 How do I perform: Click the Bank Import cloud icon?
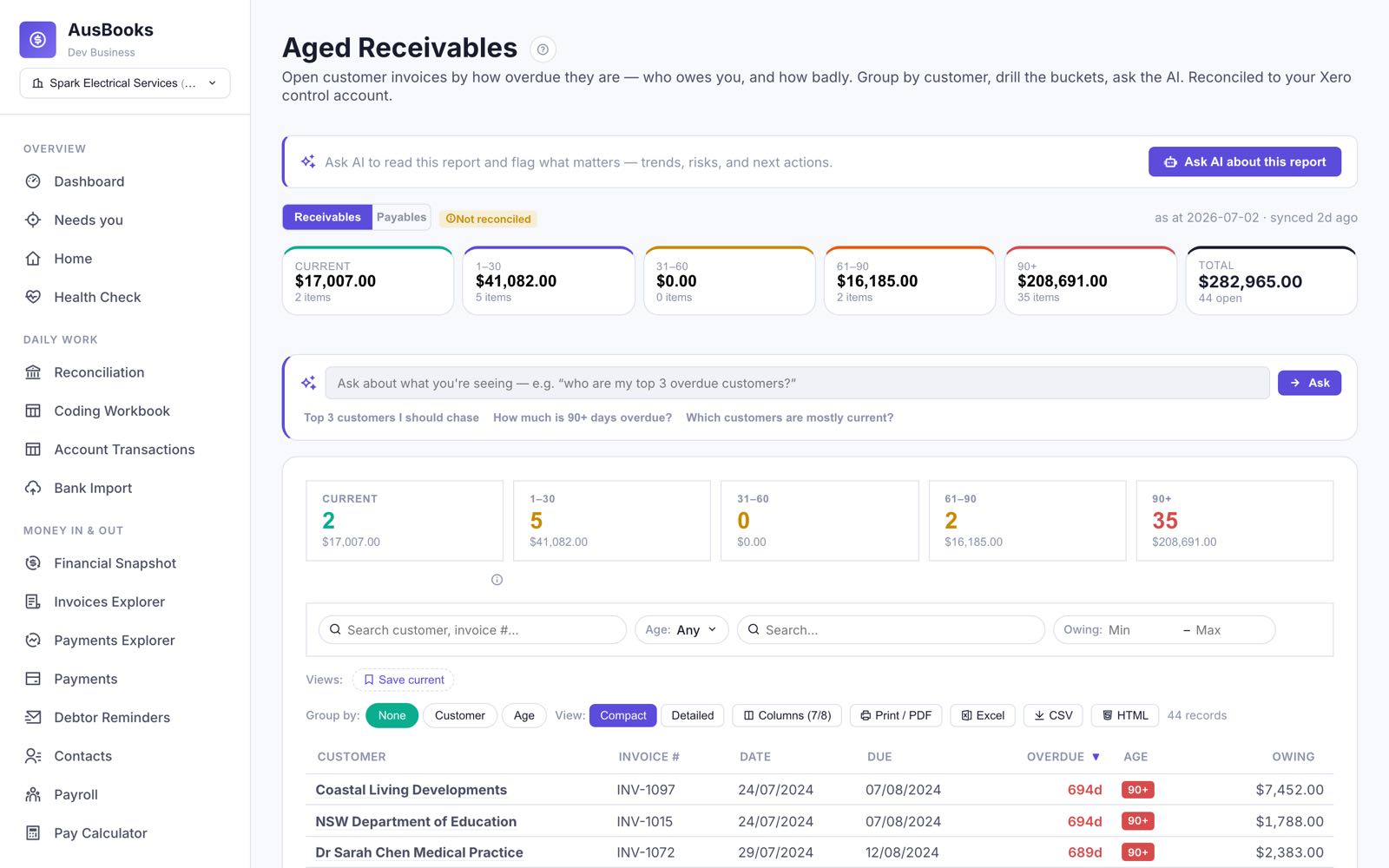pos(33,488)
